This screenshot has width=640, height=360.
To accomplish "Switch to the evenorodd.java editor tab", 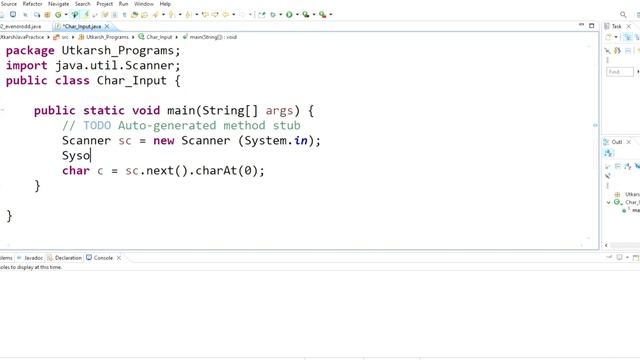I will pyautogui.click(x=21, y=26).
